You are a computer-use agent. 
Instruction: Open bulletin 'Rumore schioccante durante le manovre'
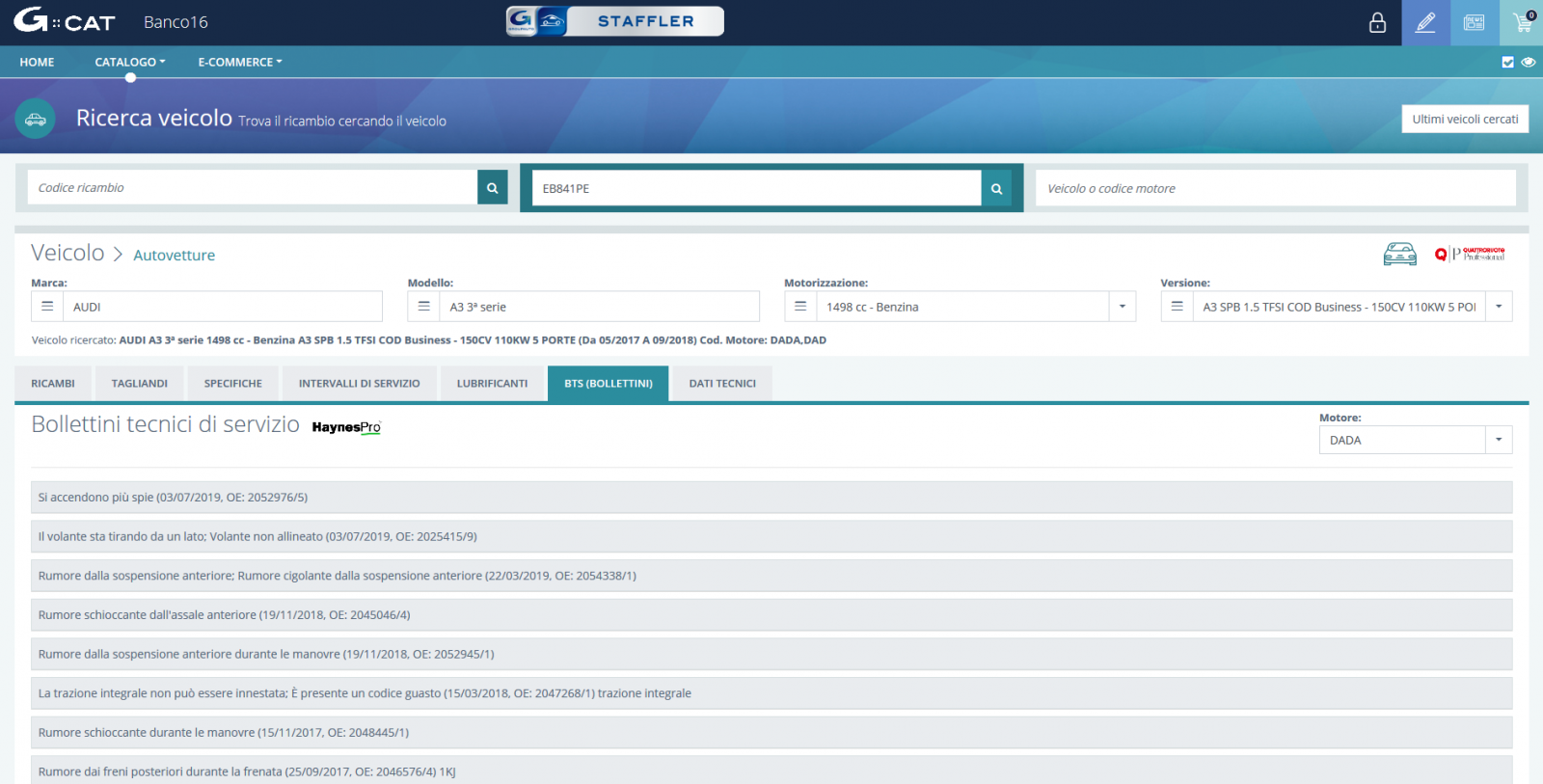point(771,733)
